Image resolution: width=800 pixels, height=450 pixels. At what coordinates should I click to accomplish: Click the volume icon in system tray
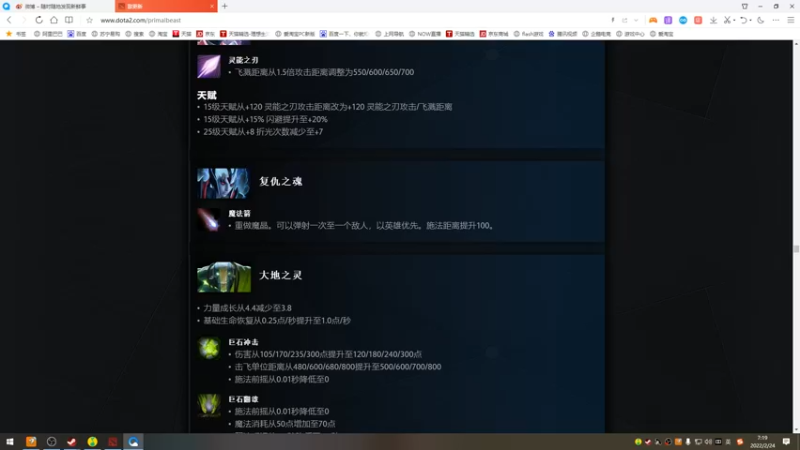pos(708,442)
